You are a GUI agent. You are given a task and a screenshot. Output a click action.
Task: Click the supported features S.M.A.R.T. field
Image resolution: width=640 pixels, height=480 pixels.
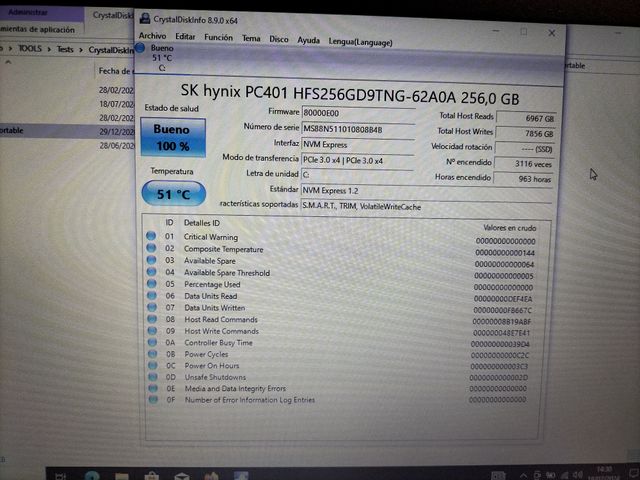click(426, 207)
